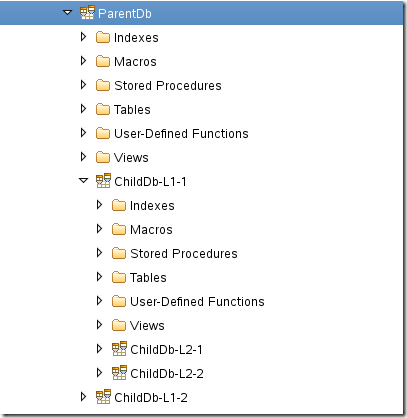Select ParentDb's Stored Procedures label
The width and height of the screenshot is (407, 418).
[x=168, y=85]
